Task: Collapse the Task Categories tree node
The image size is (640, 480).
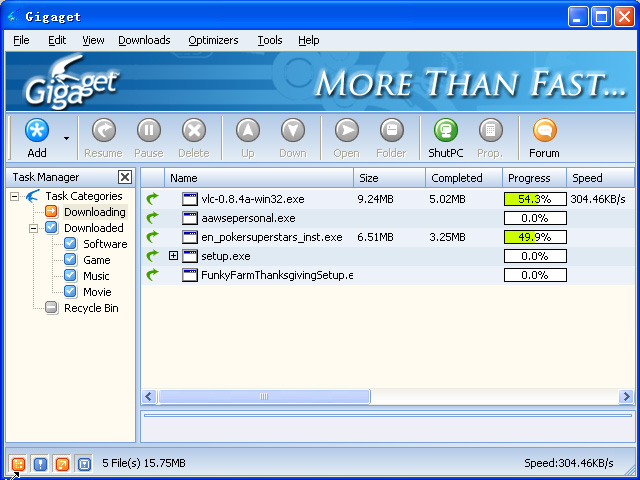Action: [x=15, y=196]
